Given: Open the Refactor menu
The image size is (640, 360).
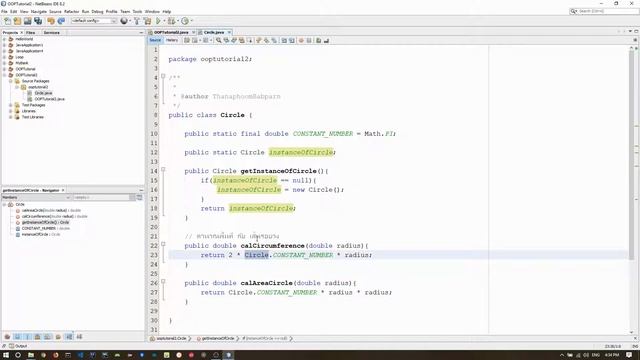Looking at the screenshot, I should (x=71, y=11).
